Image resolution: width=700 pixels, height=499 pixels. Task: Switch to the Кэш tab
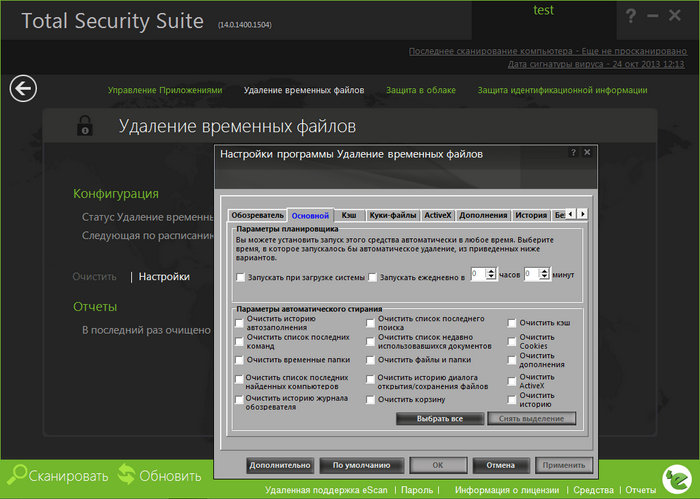[x=349, y=215]
